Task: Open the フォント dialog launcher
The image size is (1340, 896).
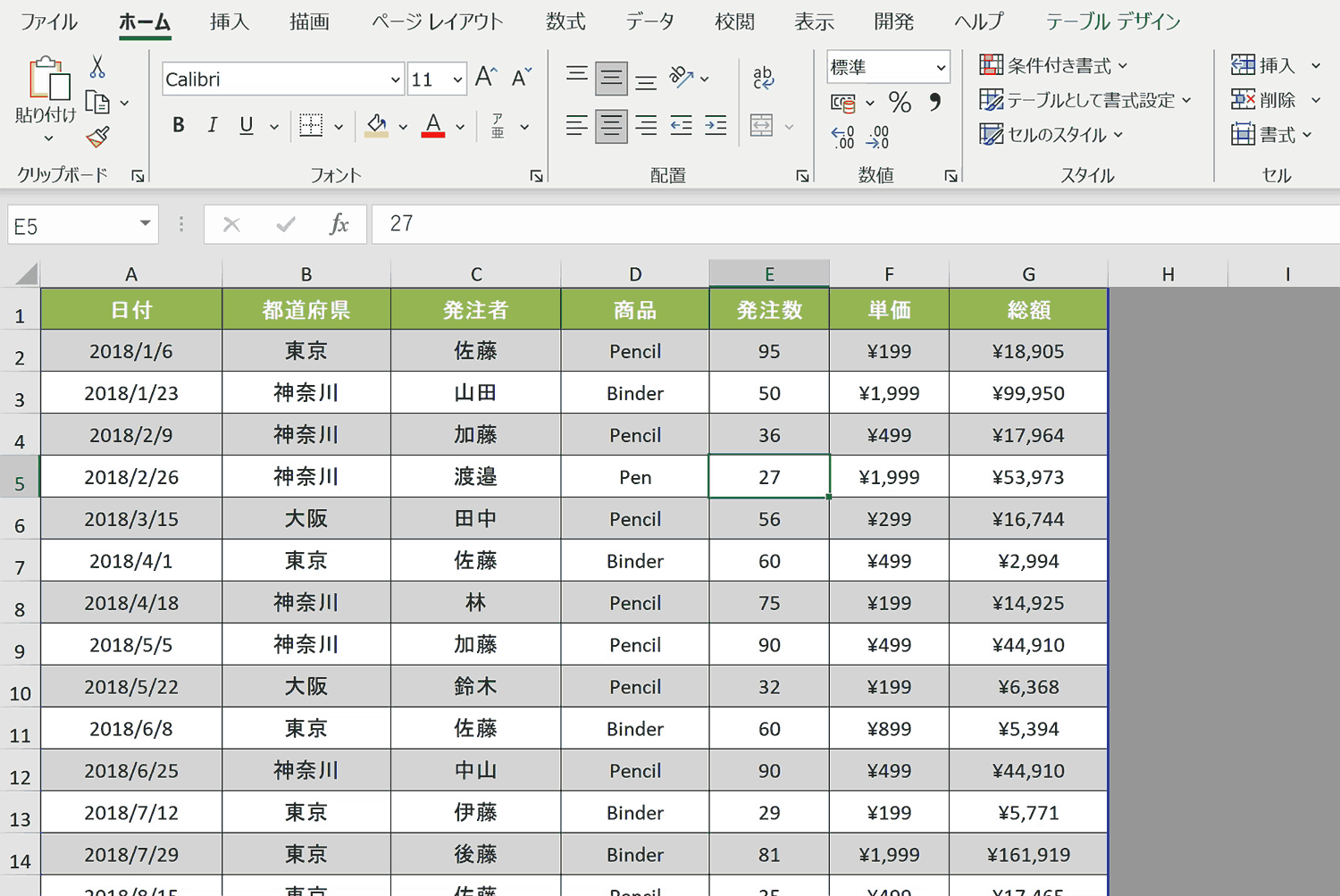Action: (537, 176)
